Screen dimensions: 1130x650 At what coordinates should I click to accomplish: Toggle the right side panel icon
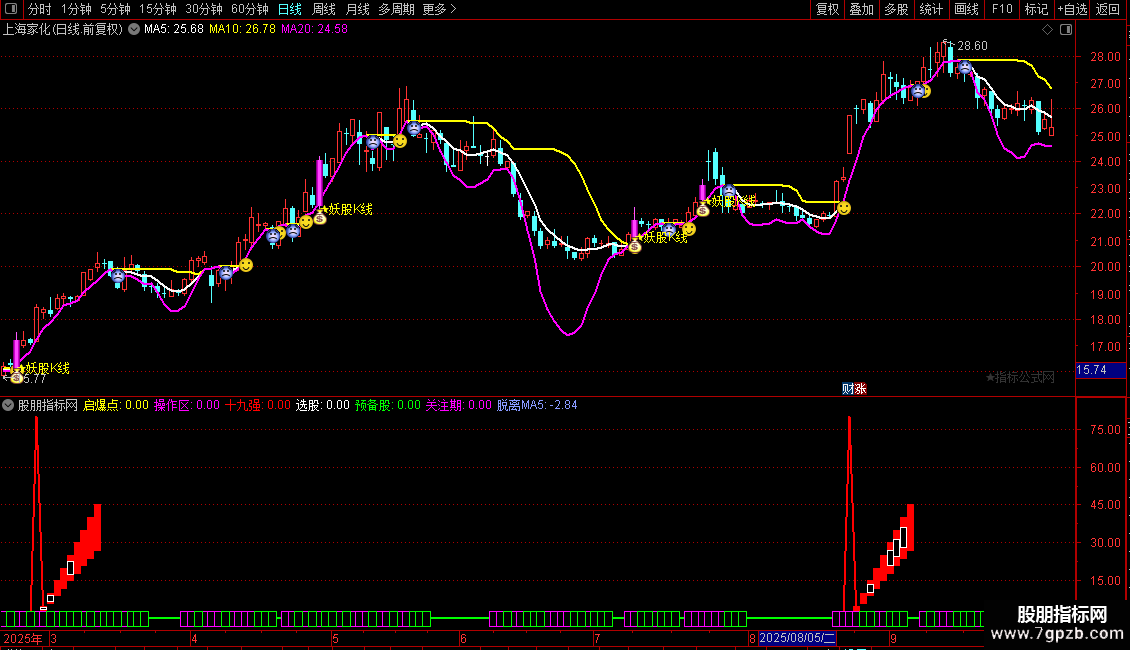(x=1066, y=30)
